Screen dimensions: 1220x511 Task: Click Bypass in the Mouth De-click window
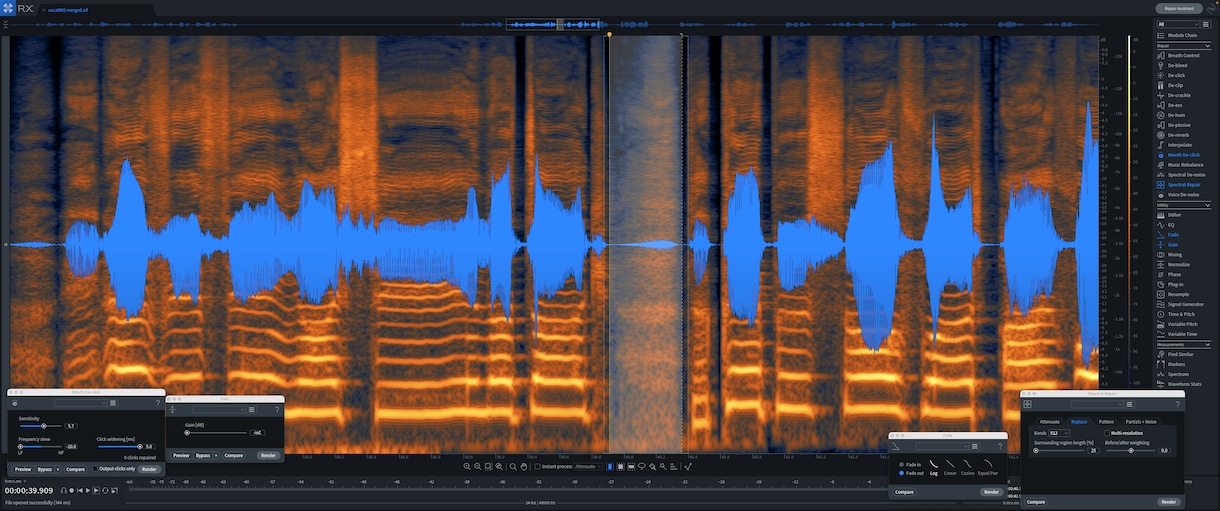point(45,469)
